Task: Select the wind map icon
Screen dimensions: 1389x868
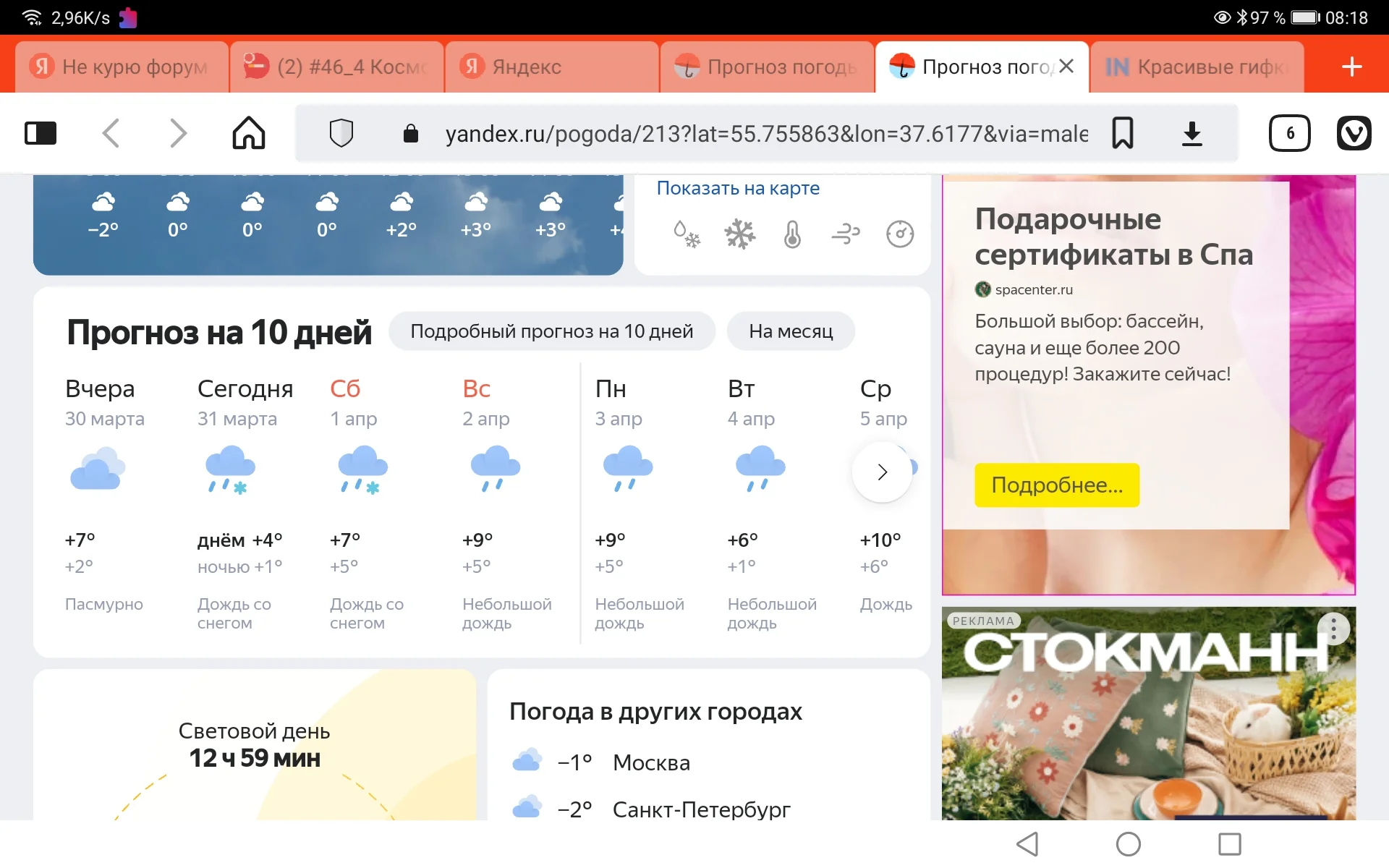Action: tap(846, 233)
